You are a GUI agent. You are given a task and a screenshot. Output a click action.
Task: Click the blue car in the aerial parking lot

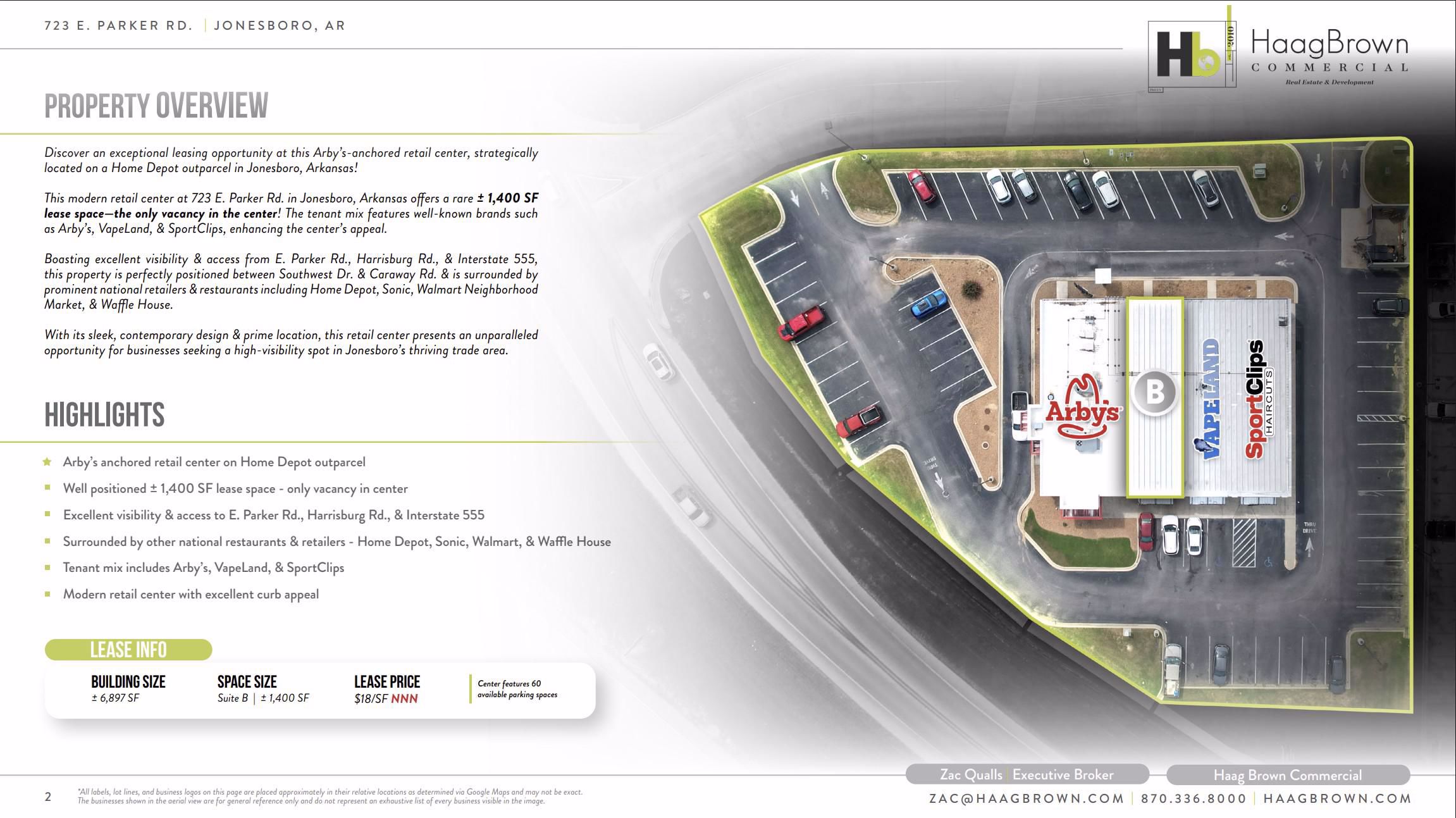click(x=929, y=303)
